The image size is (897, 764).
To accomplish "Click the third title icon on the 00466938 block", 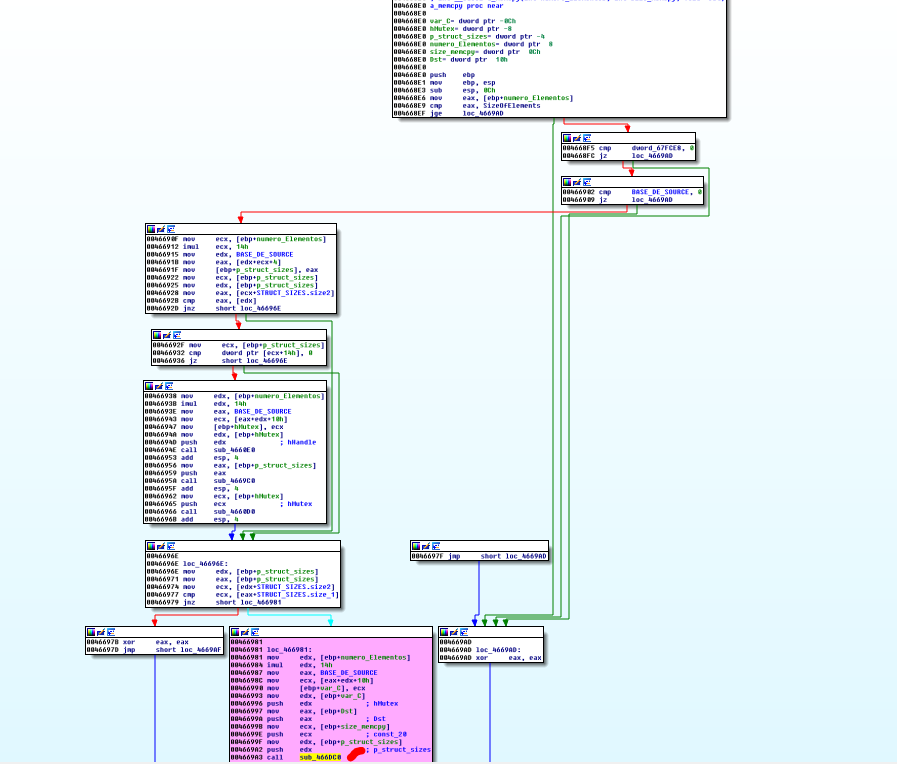I will pyautogui.click(x=170, y=386).
